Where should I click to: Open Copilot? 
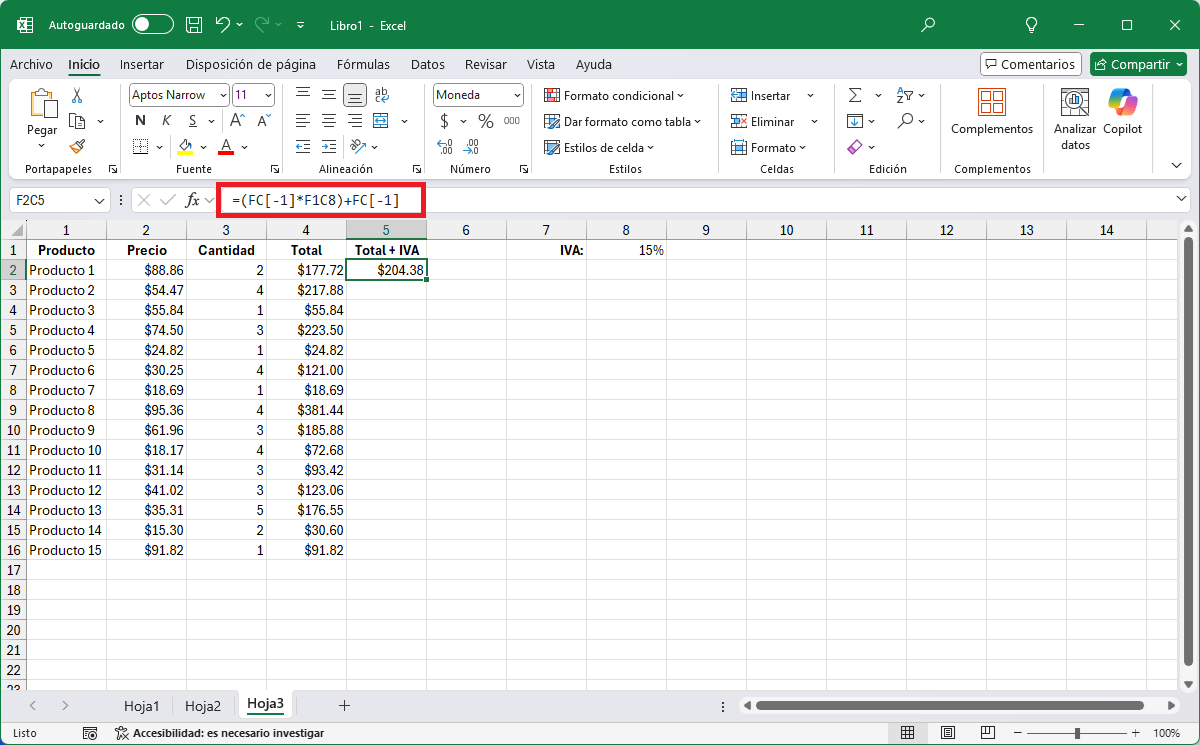tap(1123, 112)
